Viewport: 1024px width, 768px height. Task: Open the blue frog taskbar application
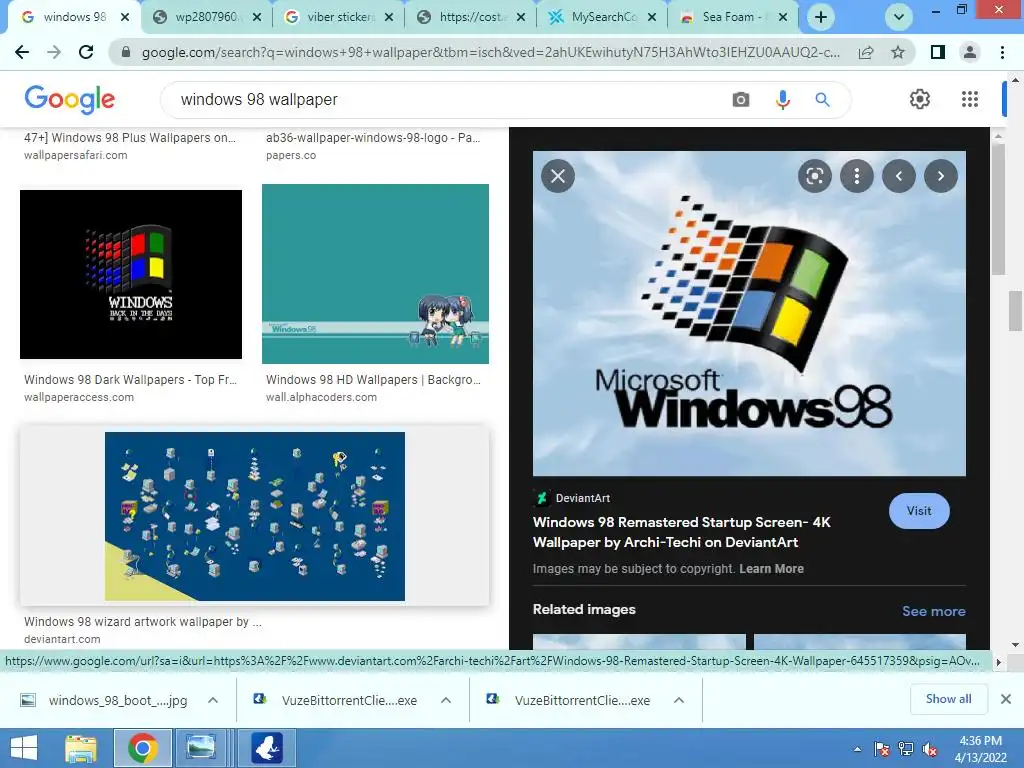coord(267,748)
